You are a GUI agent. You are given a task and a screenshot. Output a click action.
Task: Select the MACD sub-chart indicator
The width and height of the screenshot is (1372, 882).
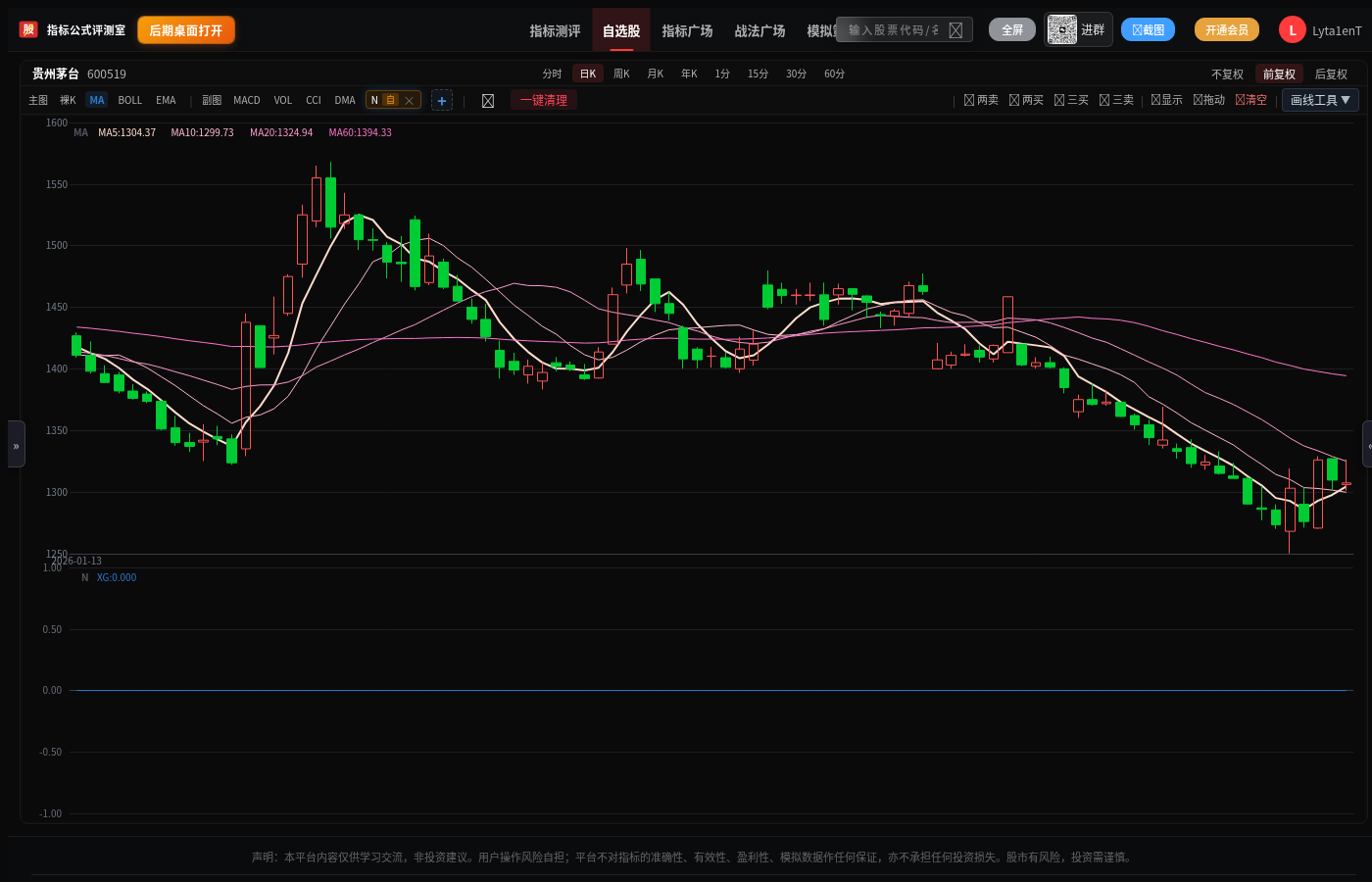(x=247, y=100)
